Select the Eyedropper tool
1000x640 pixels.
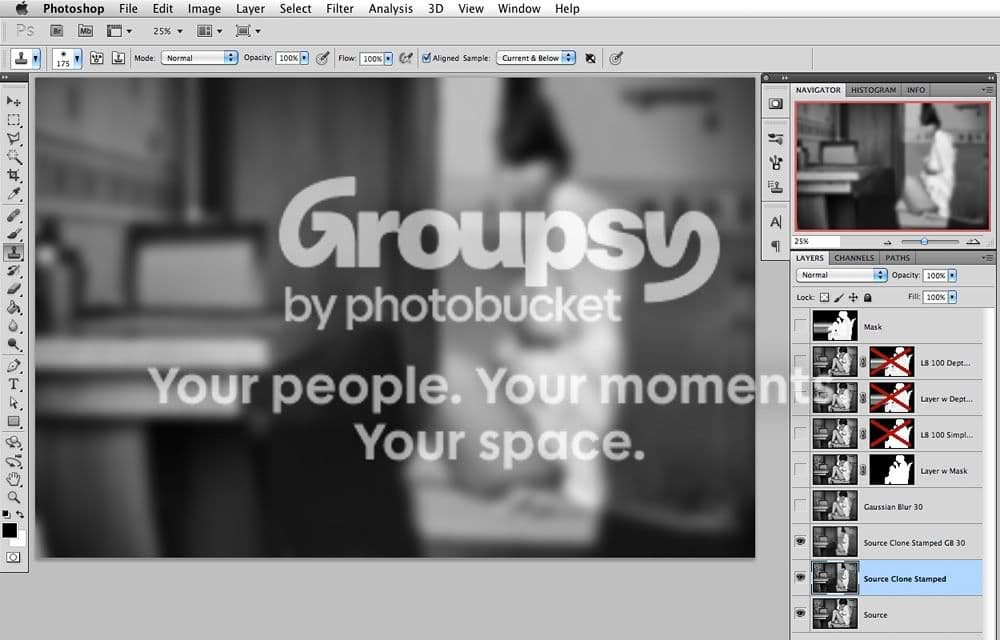[x=13, y=194]
